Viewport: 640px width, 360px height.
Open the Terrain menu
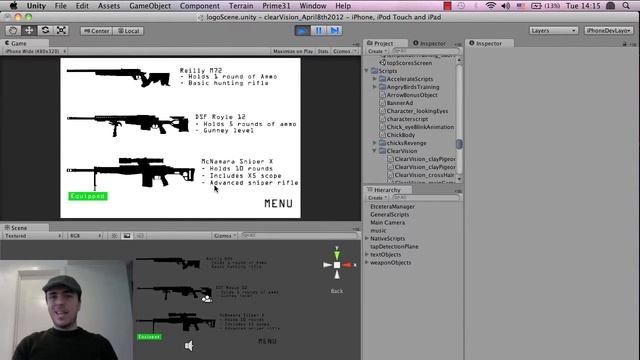coord(241,6)
